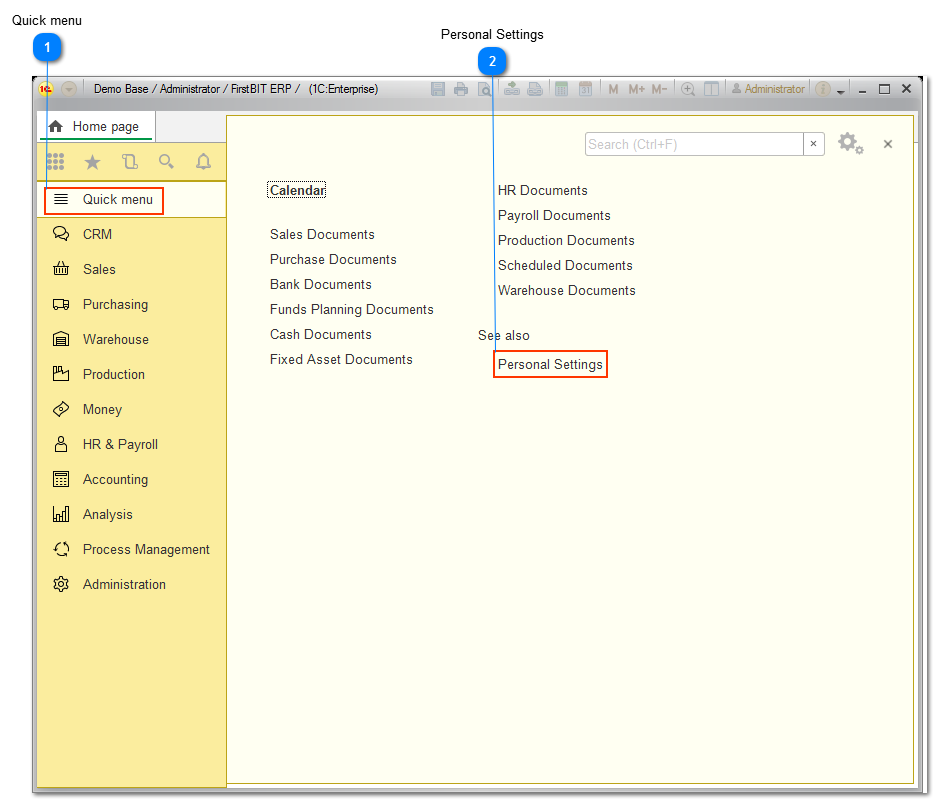Close the quick menu panel with the X
Screen dimensions: 936x802
[888, 144]
